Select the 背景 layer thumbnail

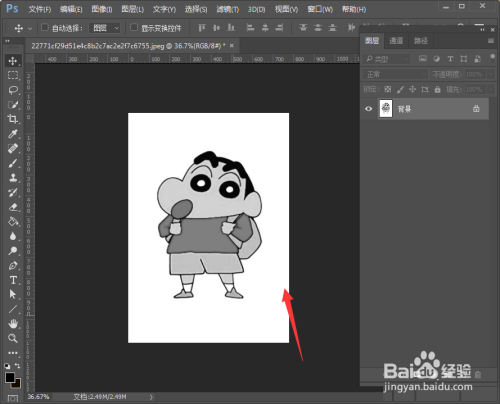(386, 108)
